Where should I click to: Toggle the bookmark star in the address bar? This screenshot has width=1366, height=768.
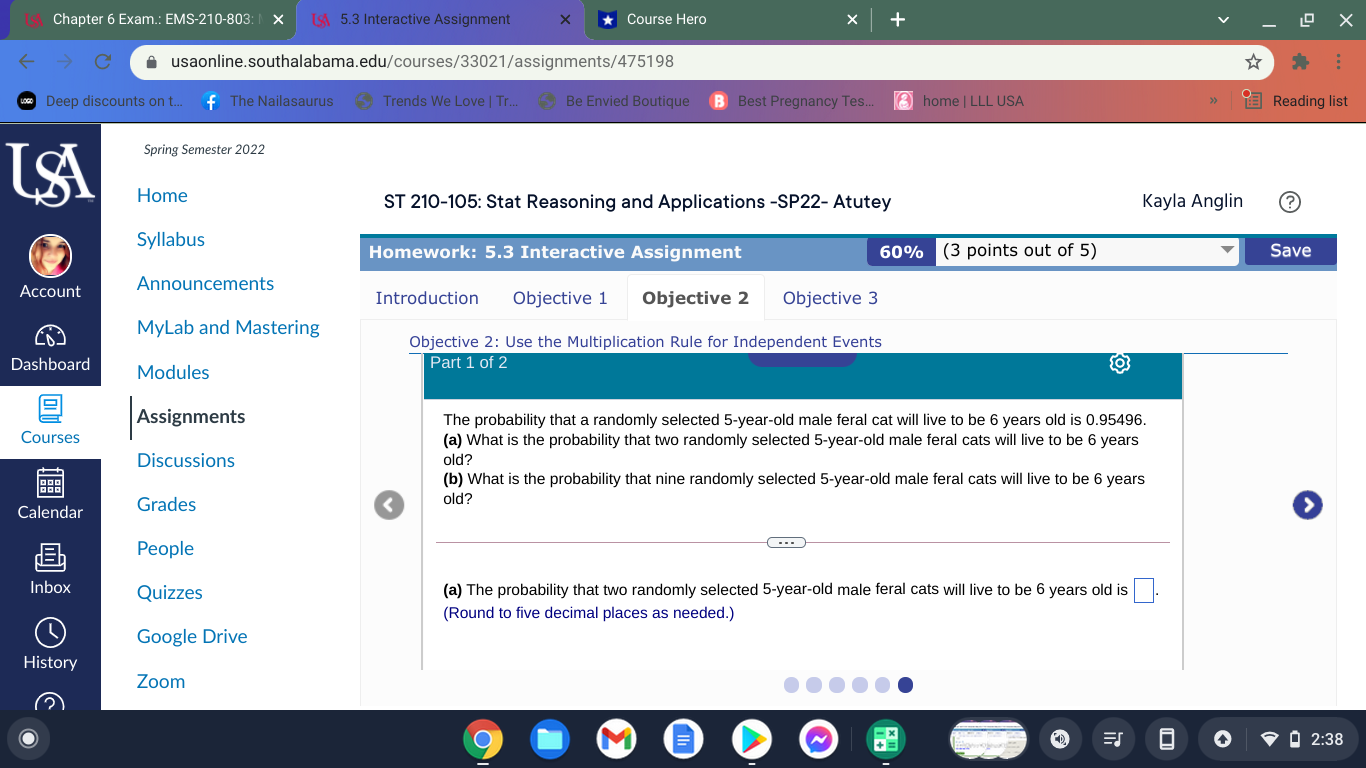(x=1253, y=62)
